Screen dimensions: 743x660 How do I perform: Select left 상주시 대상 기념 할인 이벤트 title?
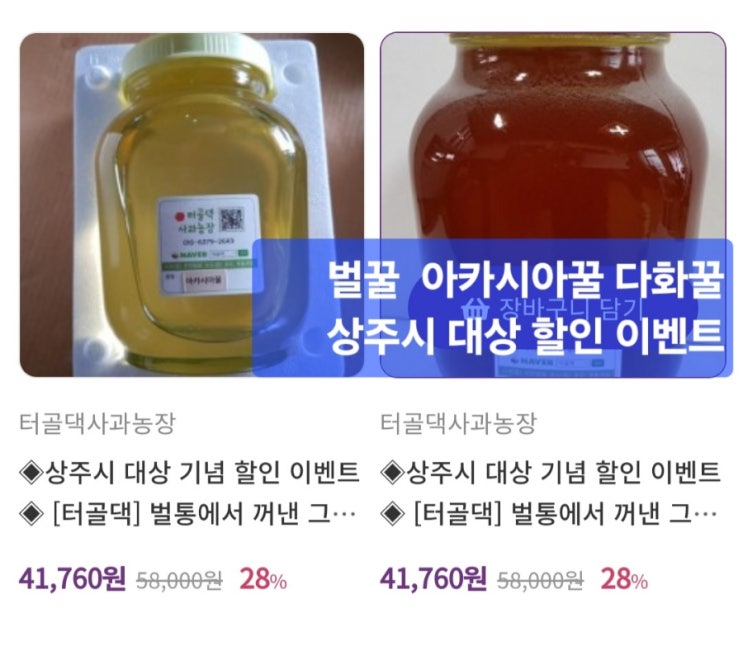[190, 472]
